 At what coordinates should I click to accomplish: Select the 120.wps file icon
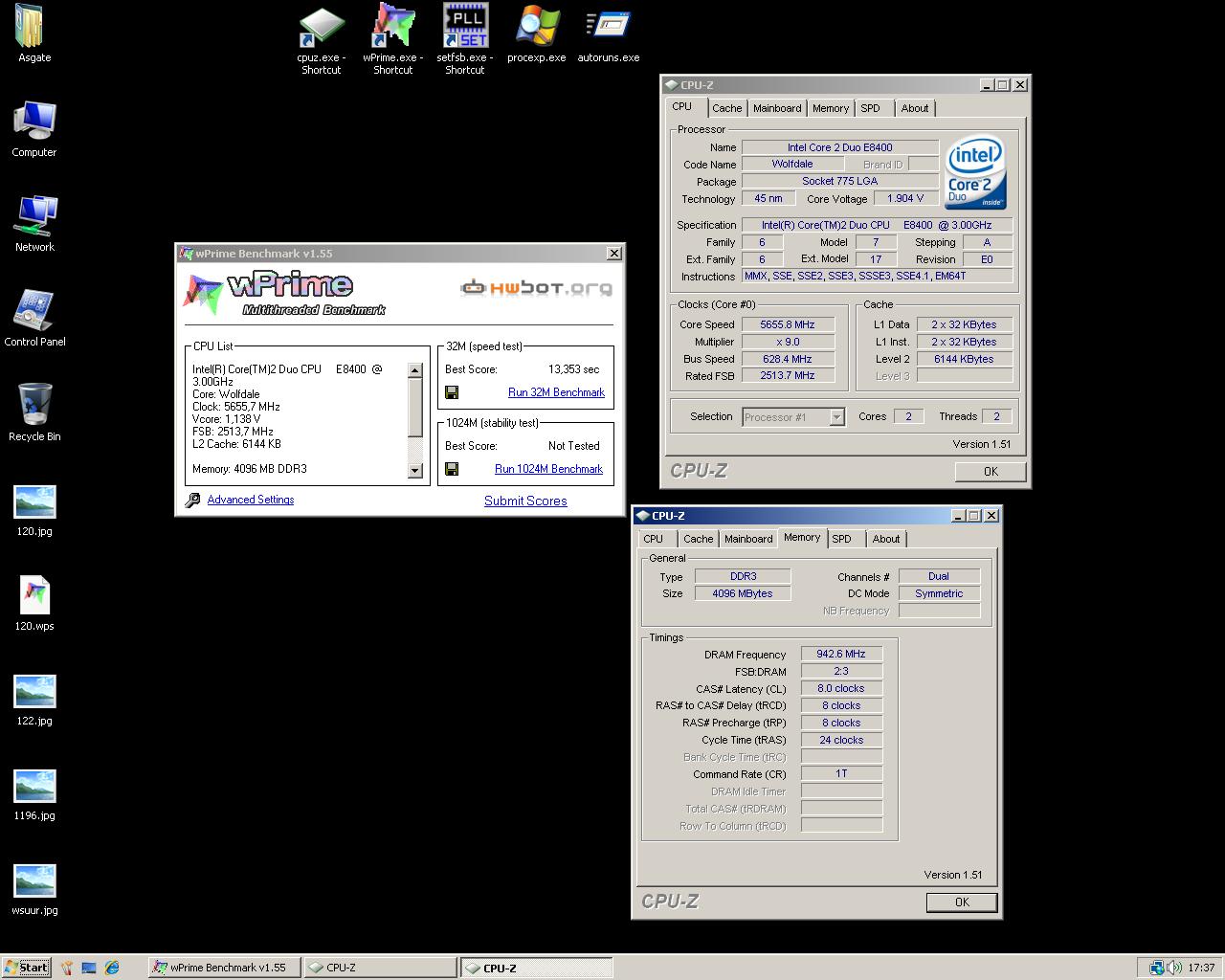click(34, 604)
